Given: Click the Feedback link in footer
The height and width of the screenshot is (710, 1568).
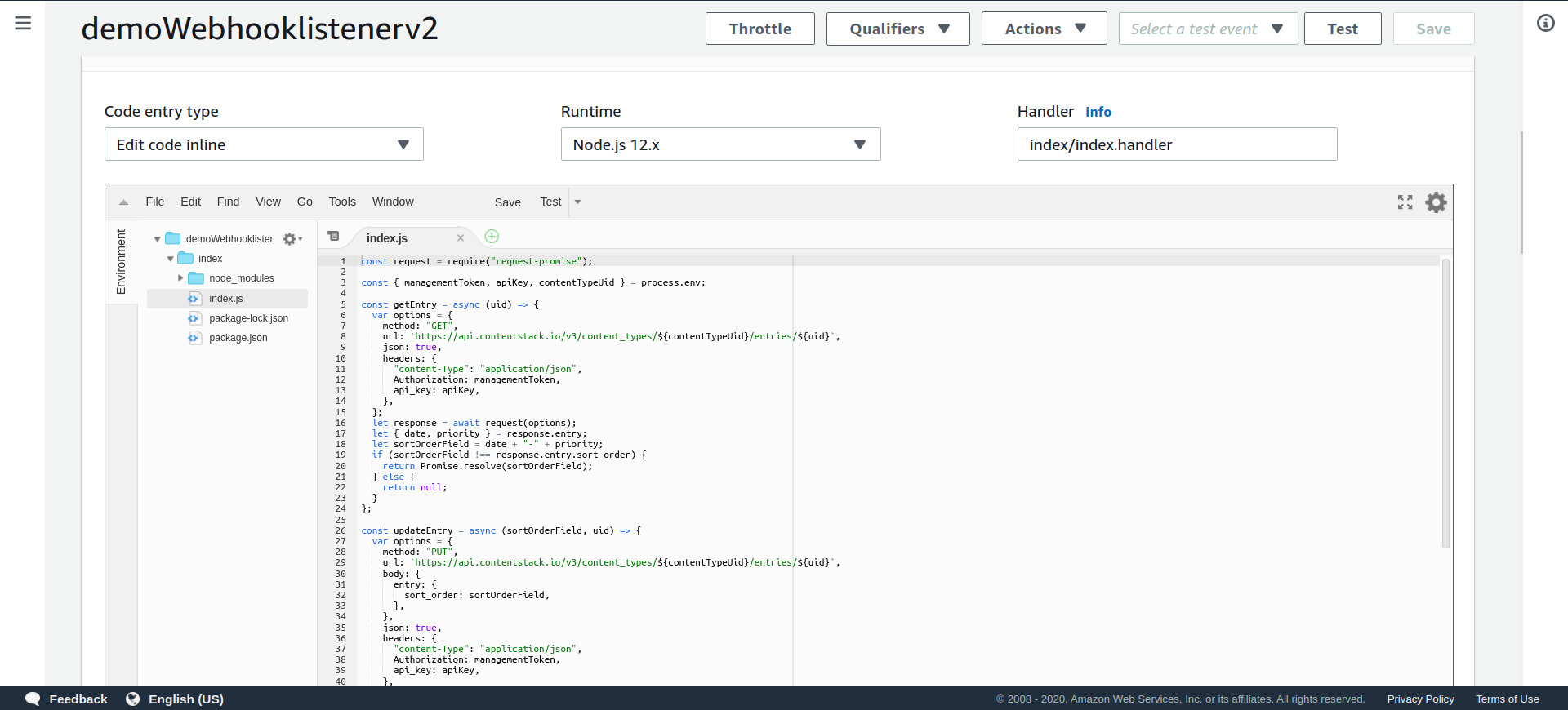Looking at the screenshot, I should [78, 699].
